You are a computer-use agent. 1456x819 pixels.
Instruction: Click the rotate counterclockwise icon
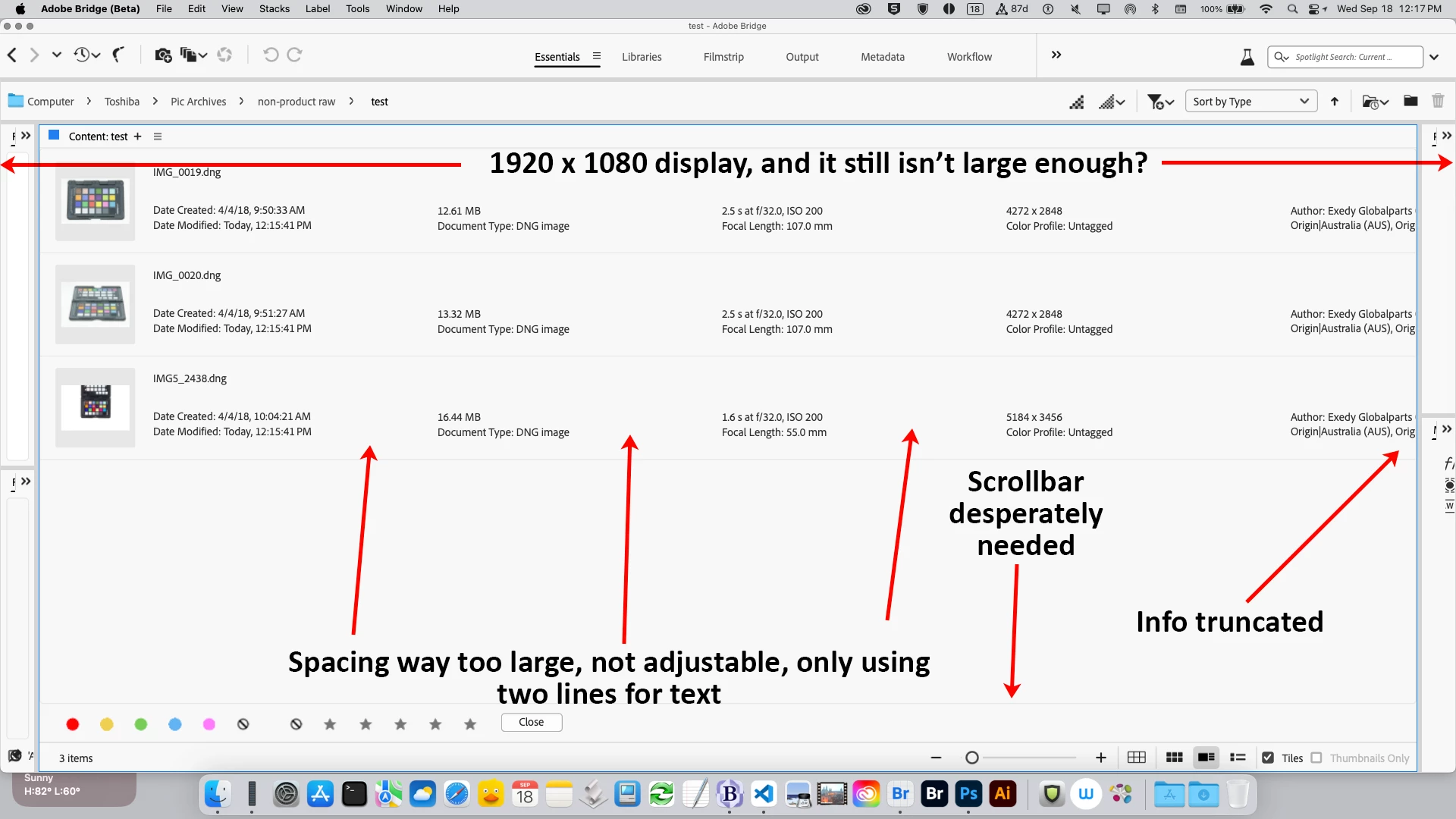click(271, 55)
